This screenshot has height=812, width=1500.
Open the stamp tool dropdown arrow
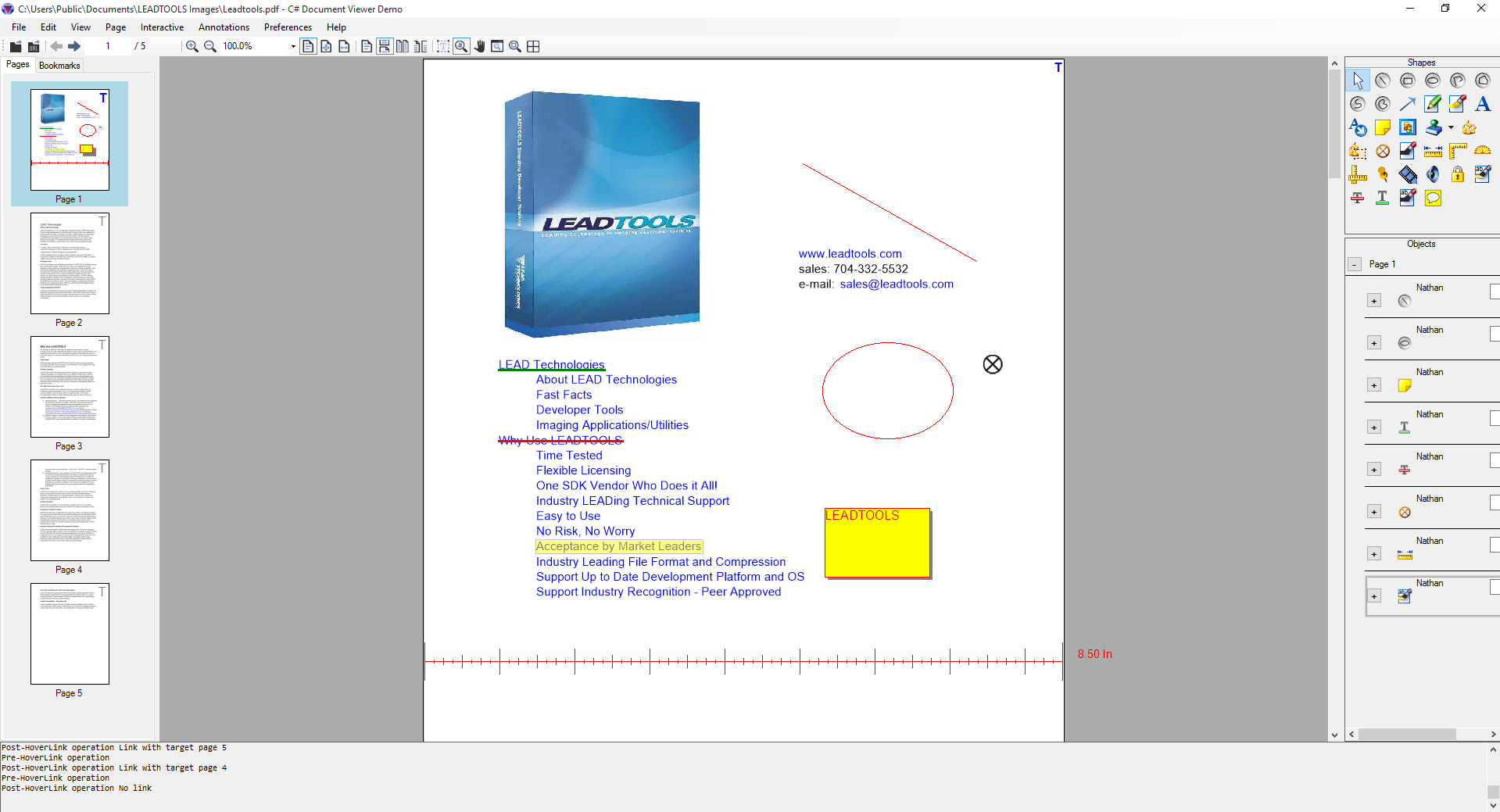(1451, 127)
